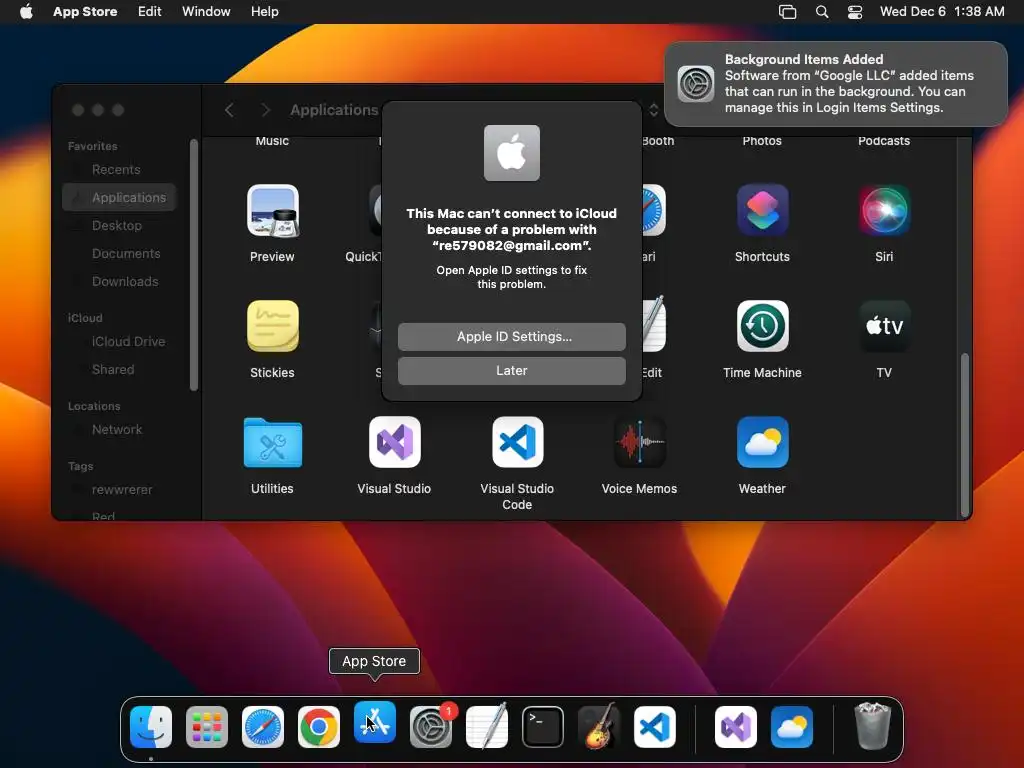Select Visual Studio Code app in Finder

[517, 442]
